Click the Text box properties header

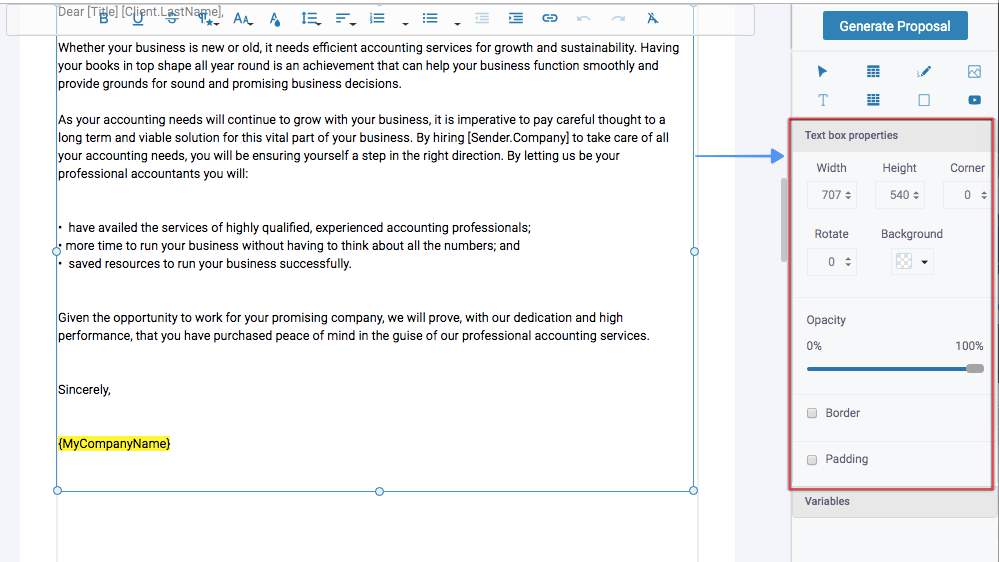click(x=892, y=135)
